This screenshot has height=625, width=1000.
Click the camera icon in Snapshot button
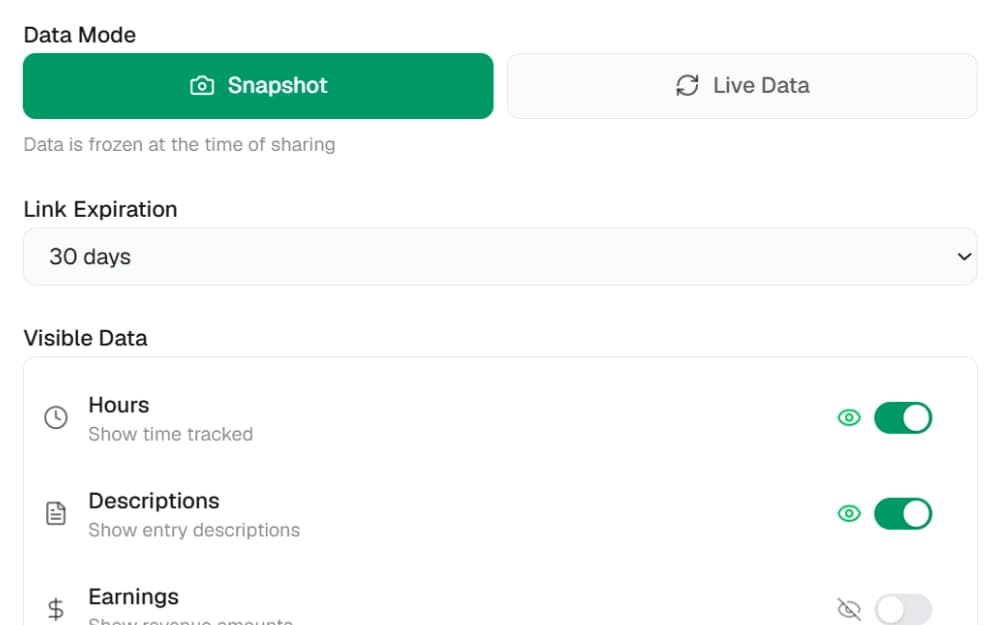202,85
